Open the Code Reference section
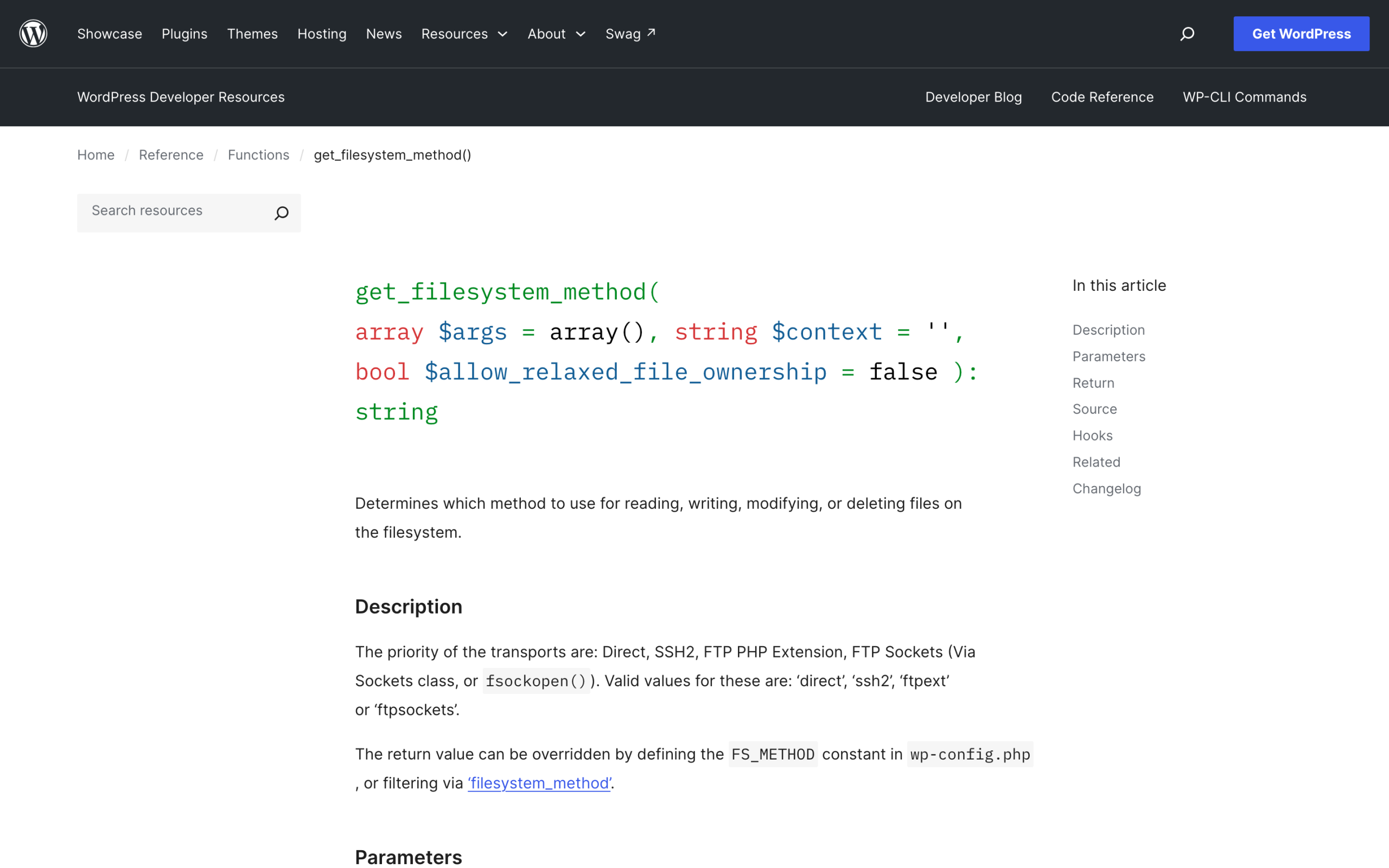This screenshot has height=868, width=1389. 1102,97
